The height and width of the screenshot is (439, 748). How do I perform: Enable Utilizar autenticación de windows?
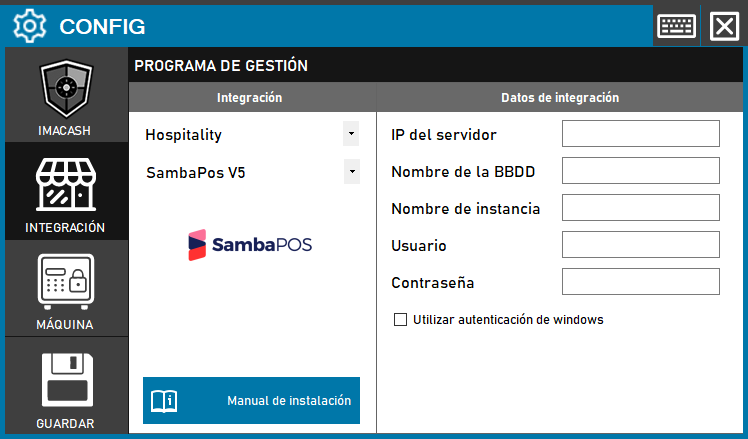point(401,320)
